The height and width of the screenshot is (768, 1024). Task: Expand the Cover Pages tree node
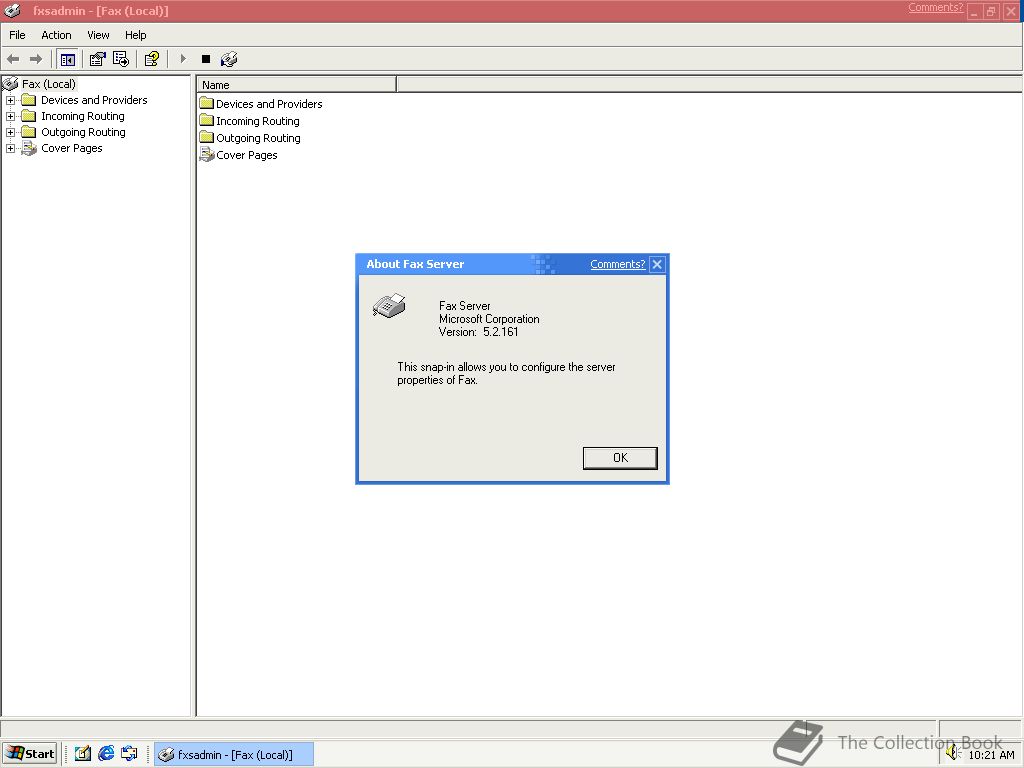pyautogui.click(x=10, y=148)
